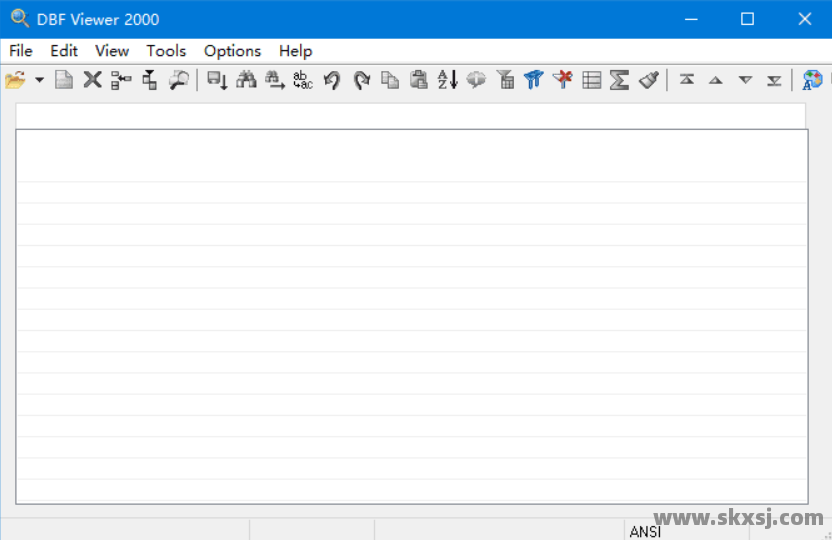This screenshot has width=832, height=540.
Task: Jump to first record arrow
Action: (687, 80)
